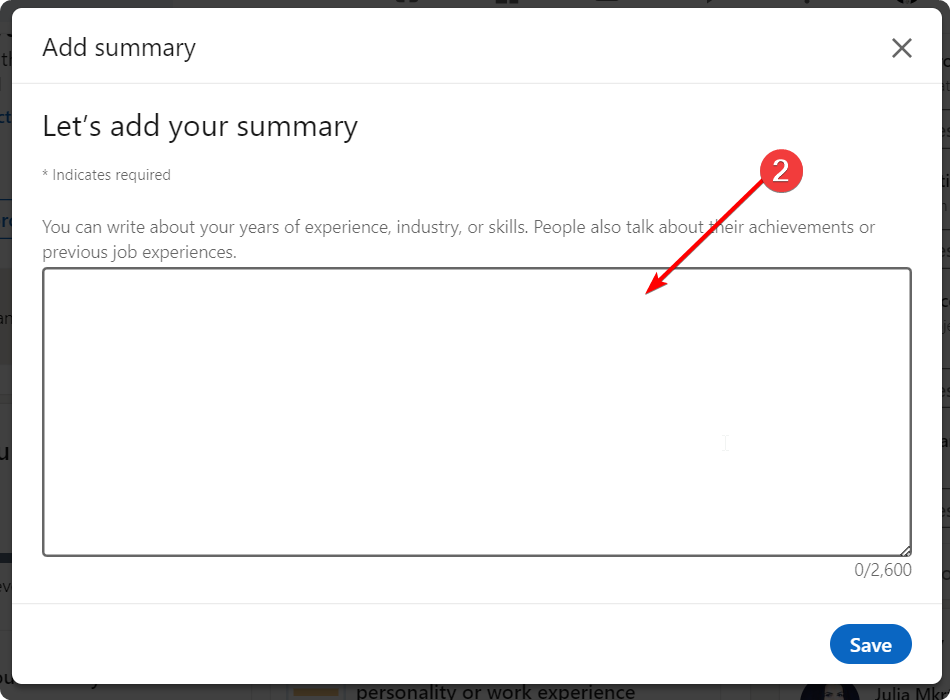Screen dimensions: 950x700
Task: Save the summary
Action: pos(870,645)
